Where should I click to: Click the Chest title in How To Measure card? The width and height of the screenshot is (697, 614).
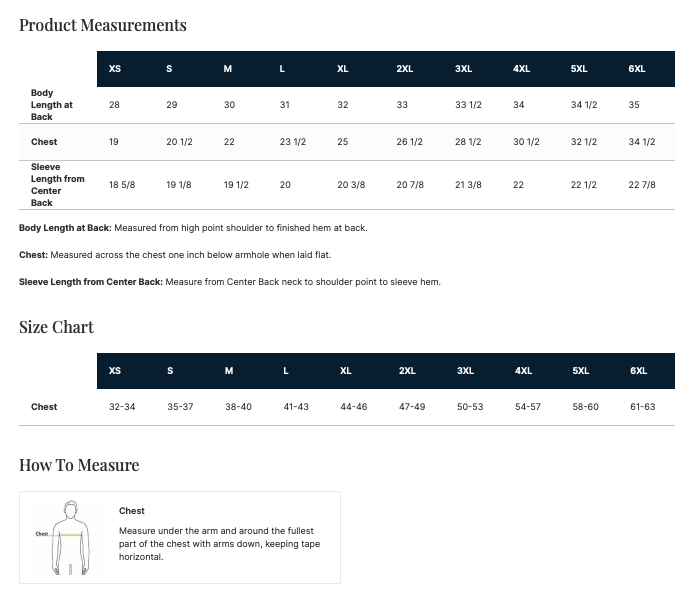pos(132,511)
